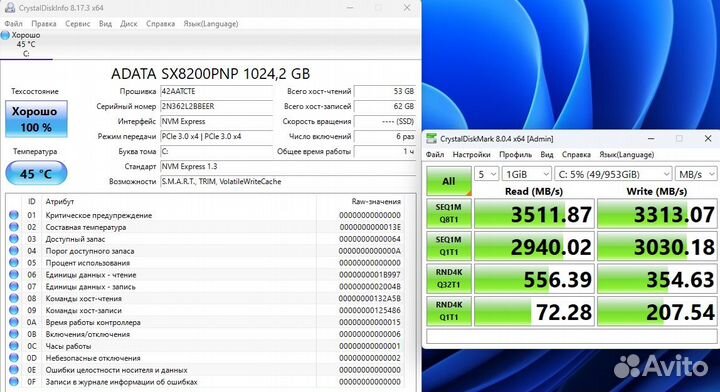Click power-on count value 6 раз
Viewport: 720px width, 392px height.
385,136
